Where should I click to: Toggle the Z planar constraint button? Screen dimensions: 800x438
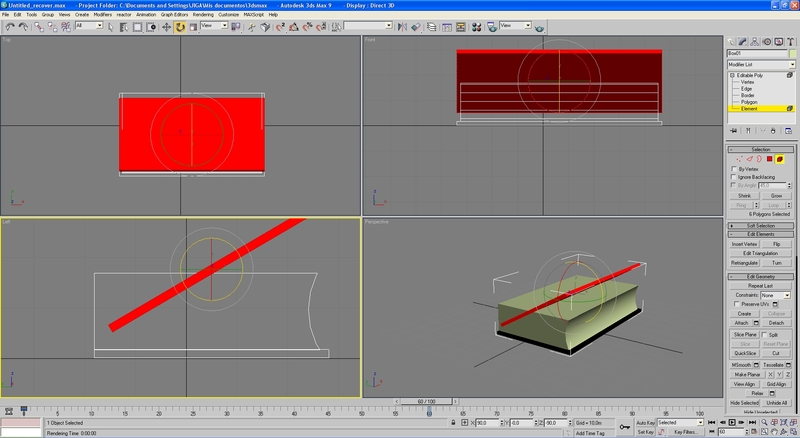point(788,375)
